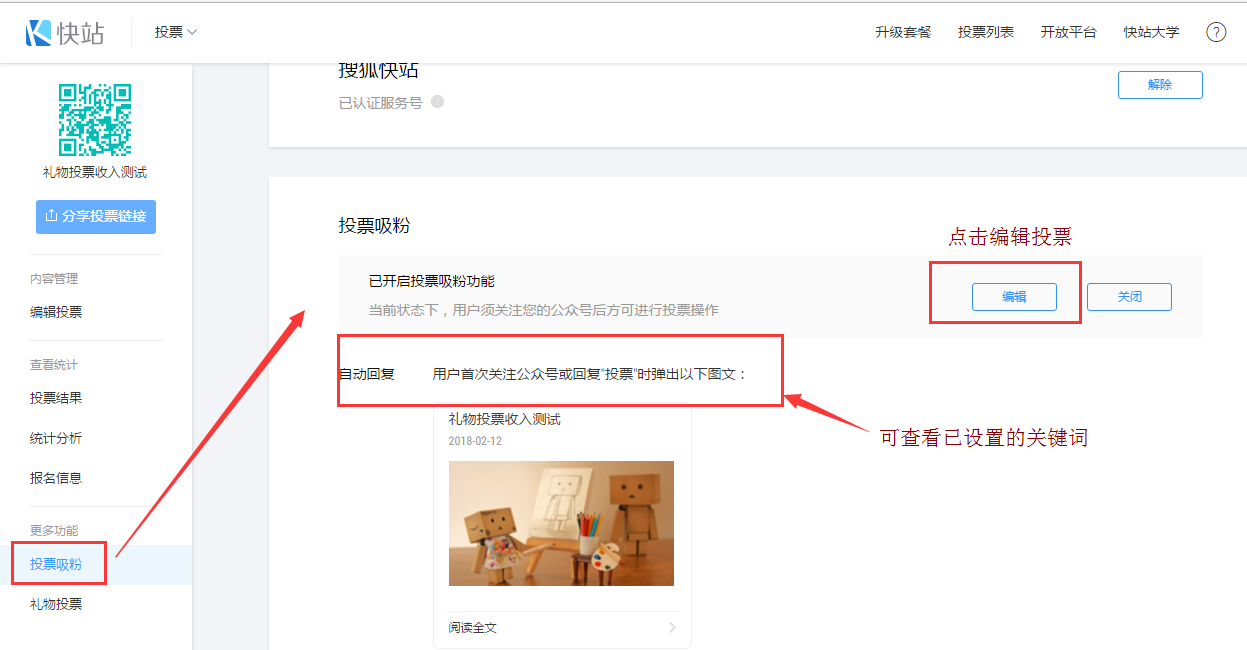Open 快站大学 link in header
Viewport: 1247px width, 650px height.
pos(1151,32)
